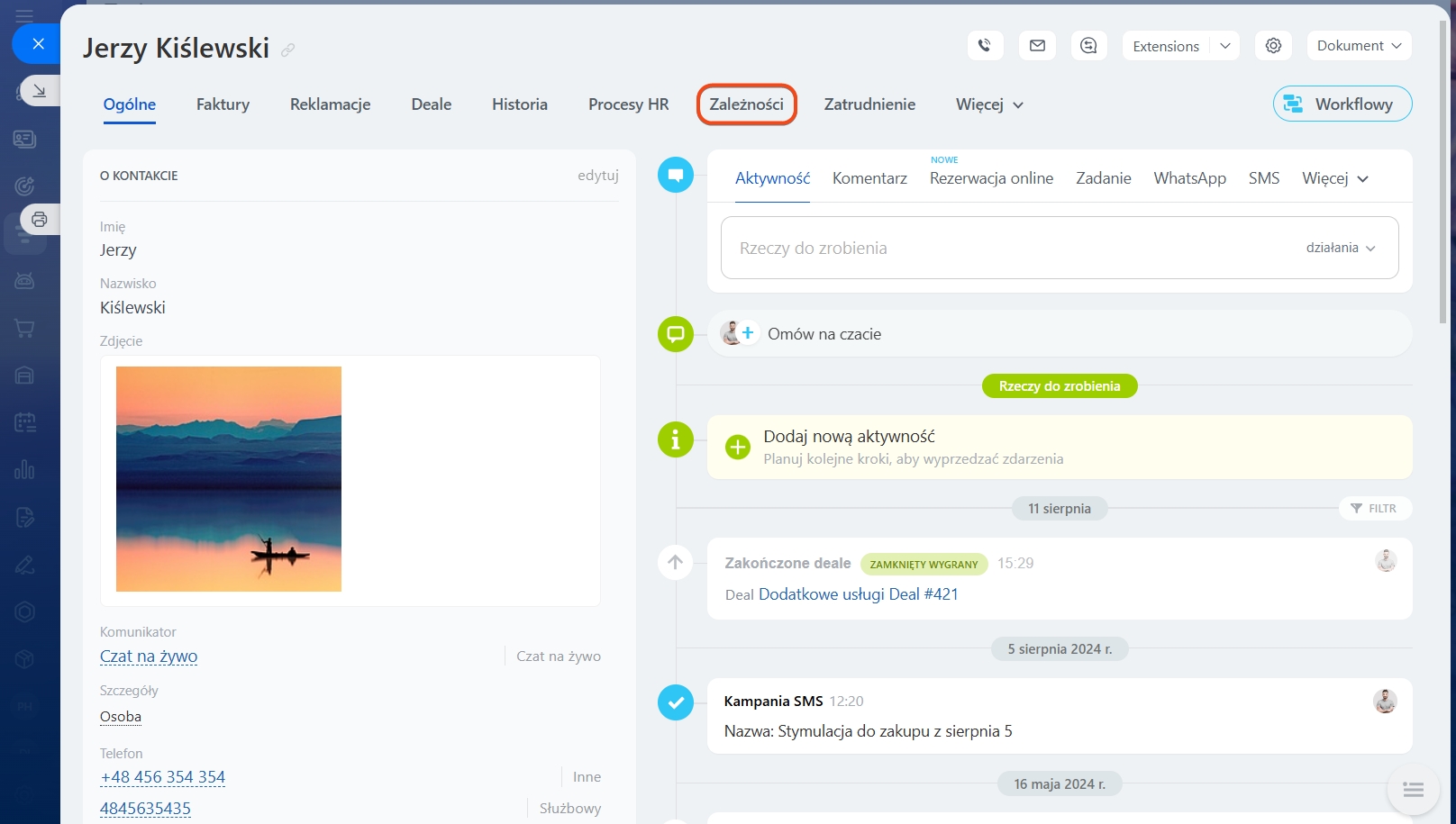
Task: Open the floating list menu button
Action: (x=1413, y=790)
